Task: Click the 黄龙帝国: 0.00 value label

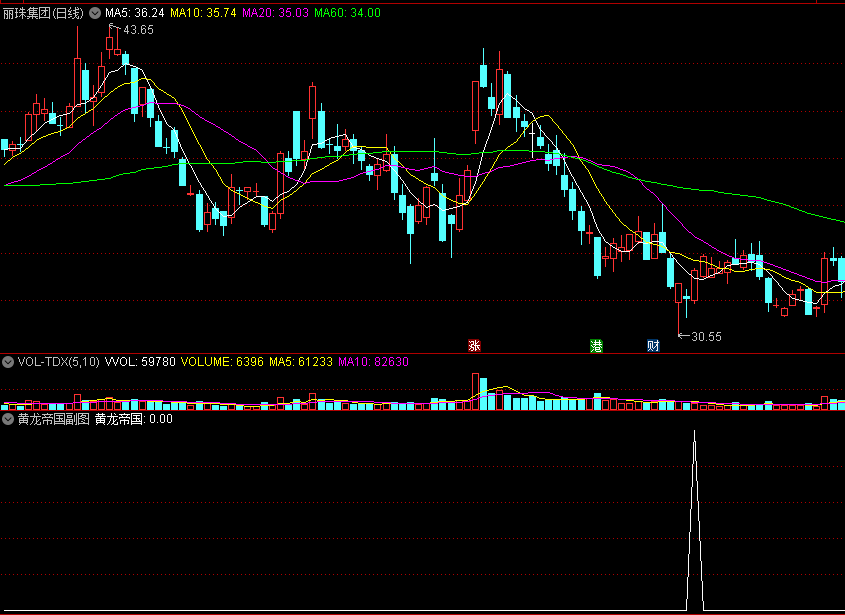Action: (x=134, y=419)
